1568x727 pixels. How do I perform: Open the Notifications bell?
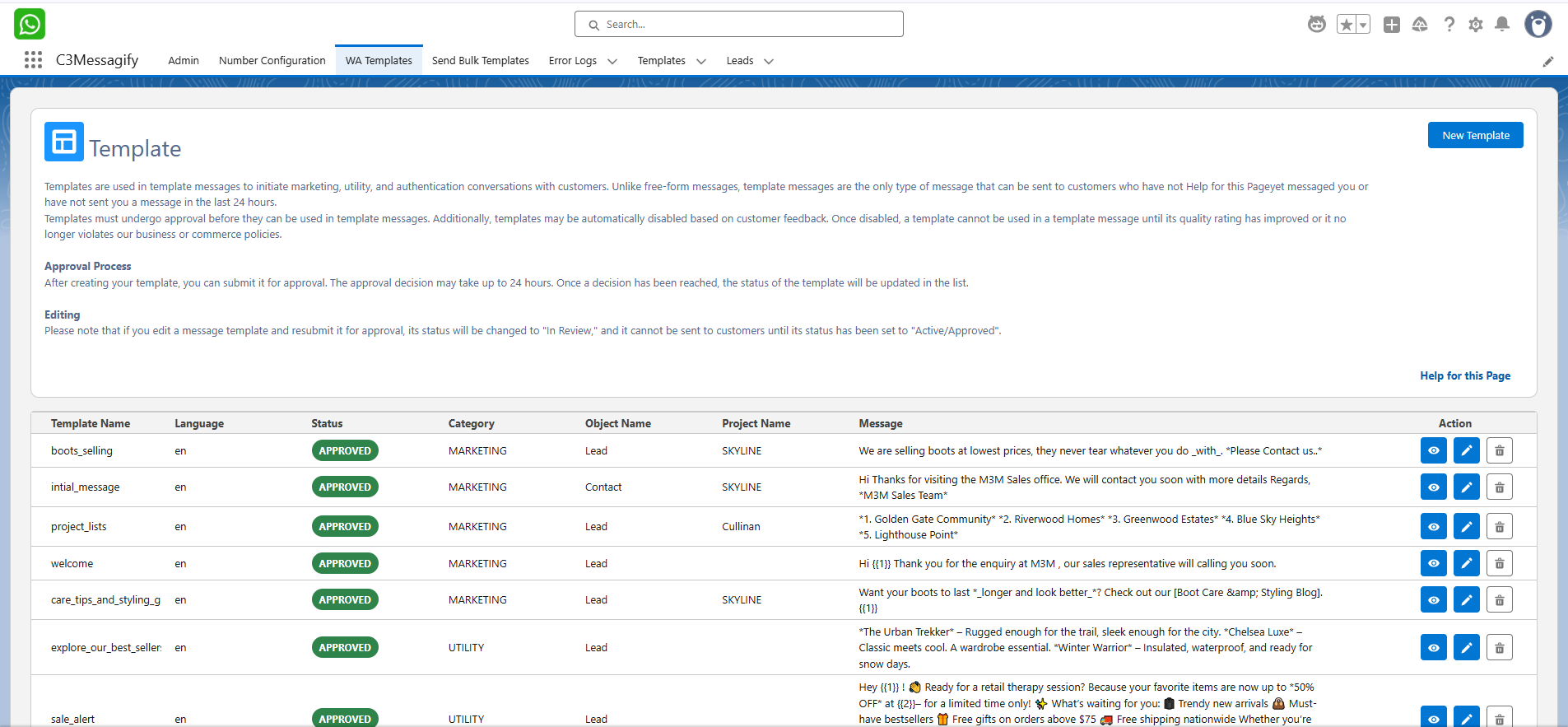1502,25
